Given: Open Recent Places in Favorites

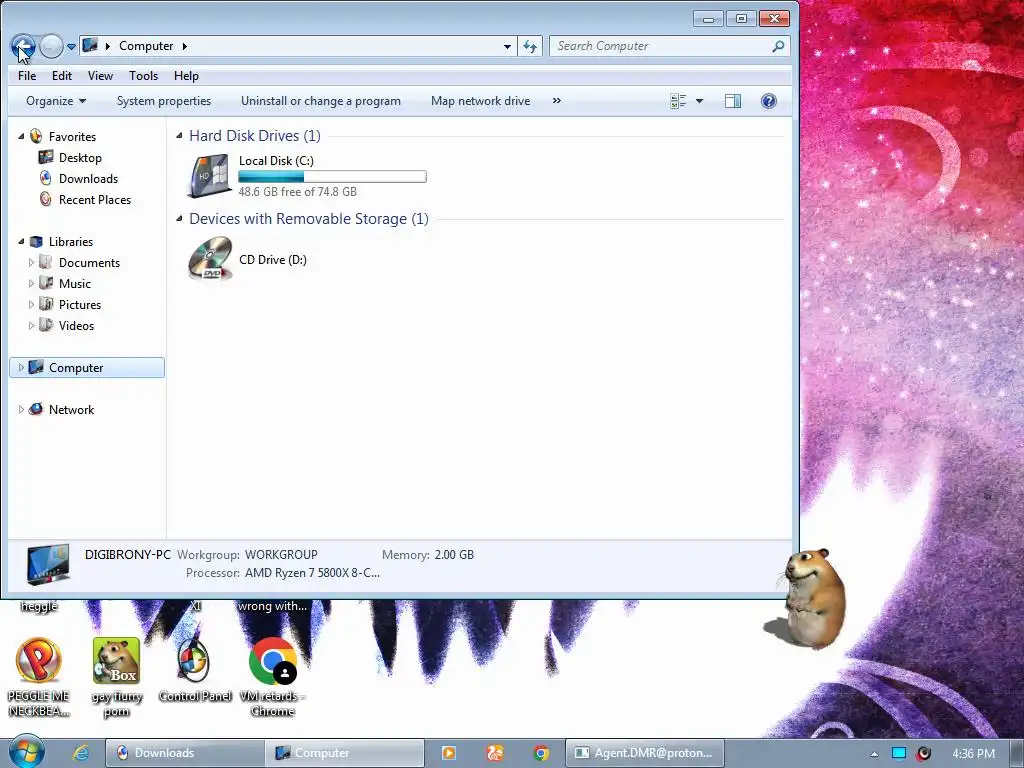Looking at the screenshot, I should point(95,199).
